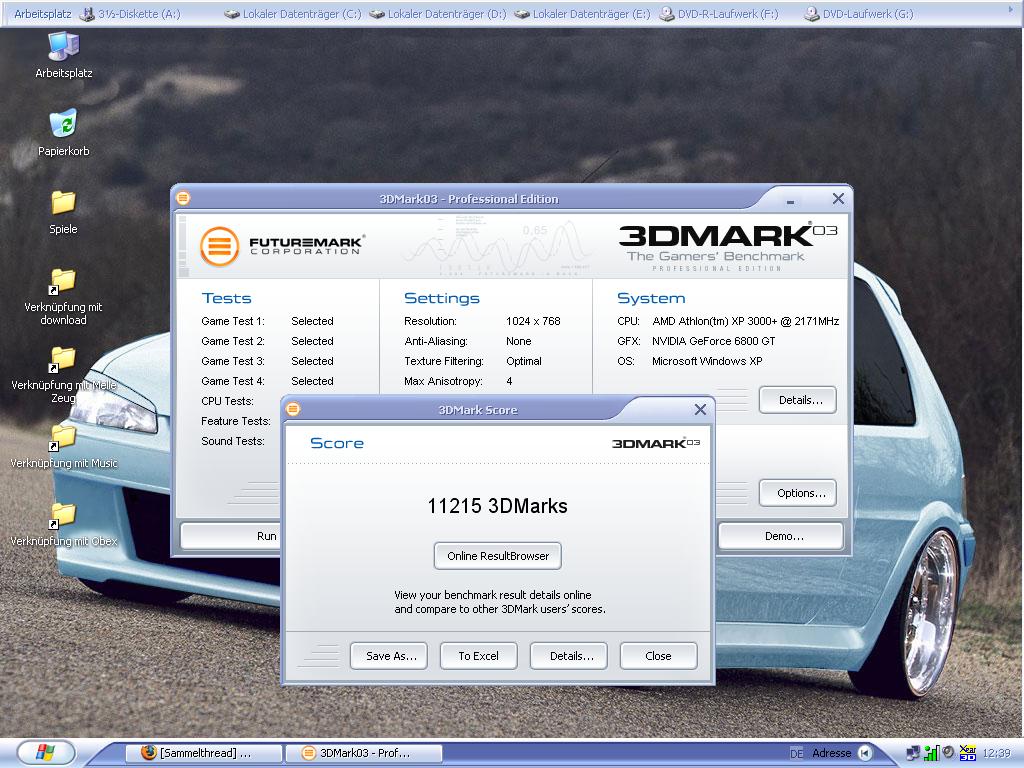Image resolution: width=1024 pixels, height=768 pixels.
Task: Click the orange icon in 3DMark Score title bar
Action: click(293, 409)
